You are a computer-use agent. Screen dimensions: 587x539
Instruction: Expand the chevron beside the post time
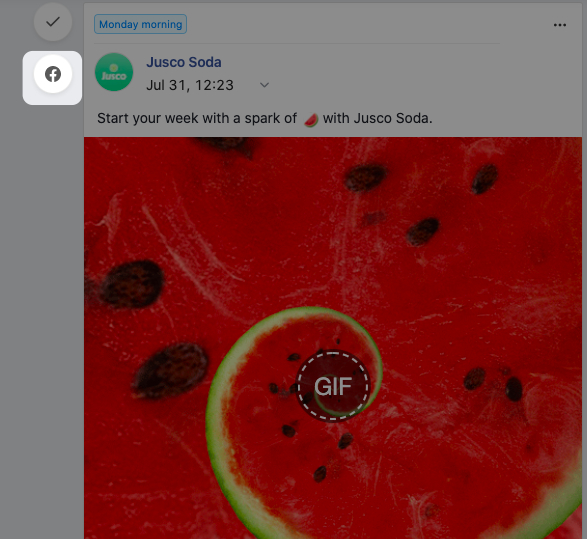pyautogui.click(x=264, y=85)
